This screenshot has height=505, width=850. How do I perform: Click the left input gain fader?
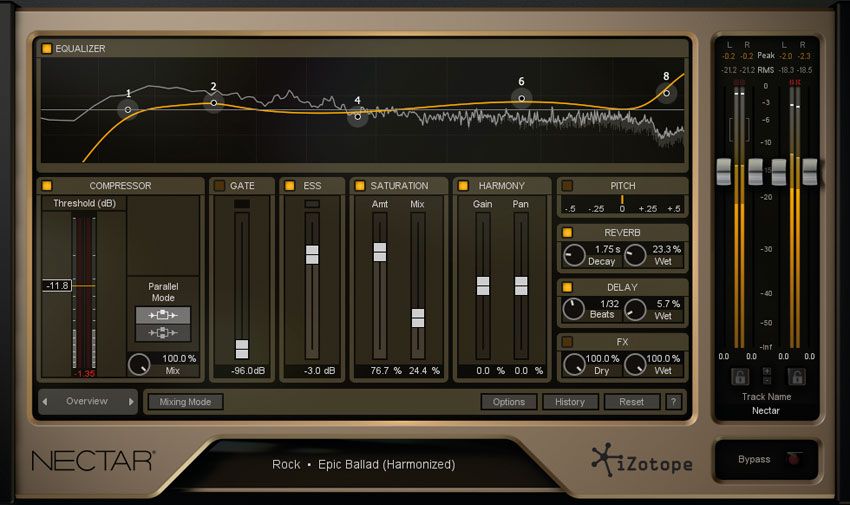tap(724, 172)
